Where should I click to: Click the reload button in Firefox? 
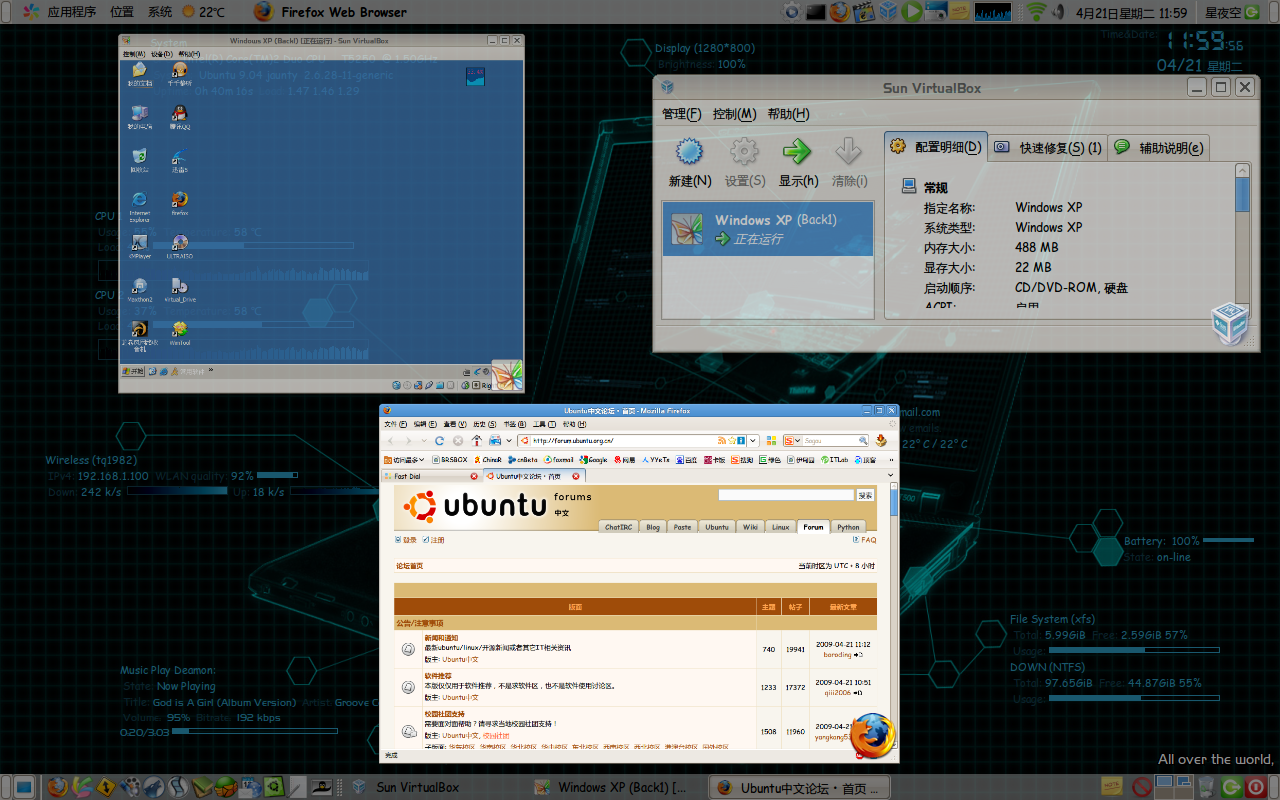pyautogui.click(x=440, y=441)
